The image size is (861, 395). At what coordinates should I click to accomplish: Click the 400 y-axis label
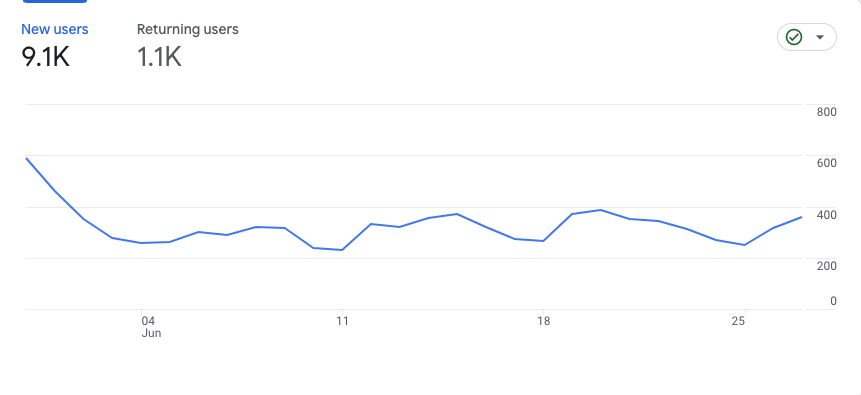tap(826, 215)
